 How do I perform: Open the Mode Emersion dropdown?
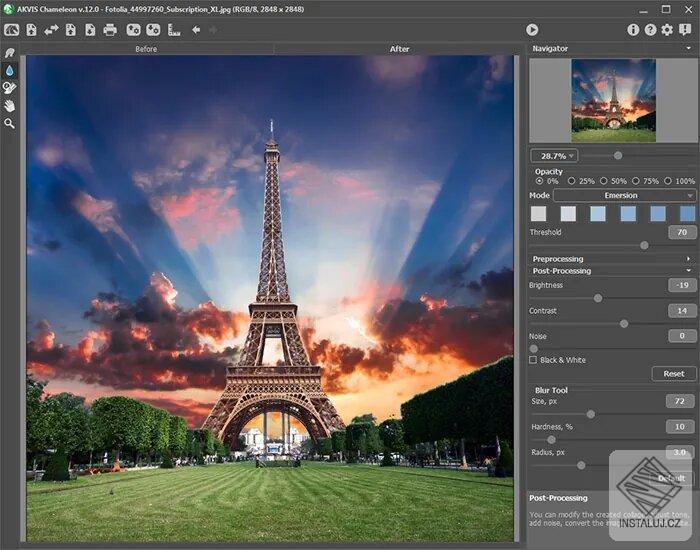tap(624, 196)
